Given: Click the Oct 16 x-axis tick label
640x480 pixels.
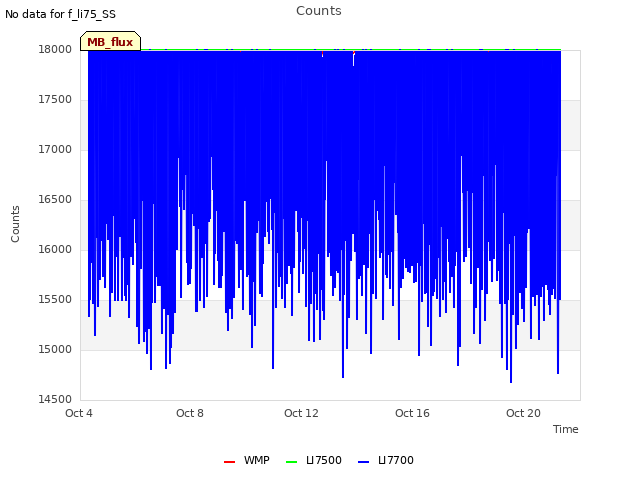Looking at the screenshot, I should coord(412,413).
